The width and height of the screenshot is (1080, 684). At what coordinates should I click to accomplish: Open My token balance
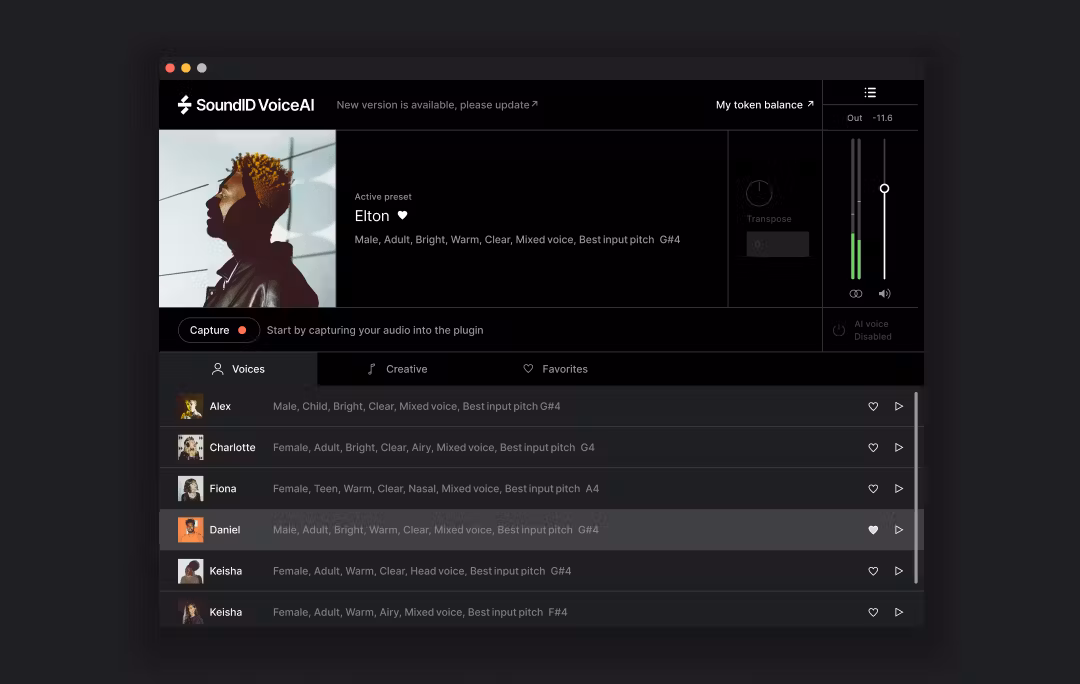pos(764,104)
